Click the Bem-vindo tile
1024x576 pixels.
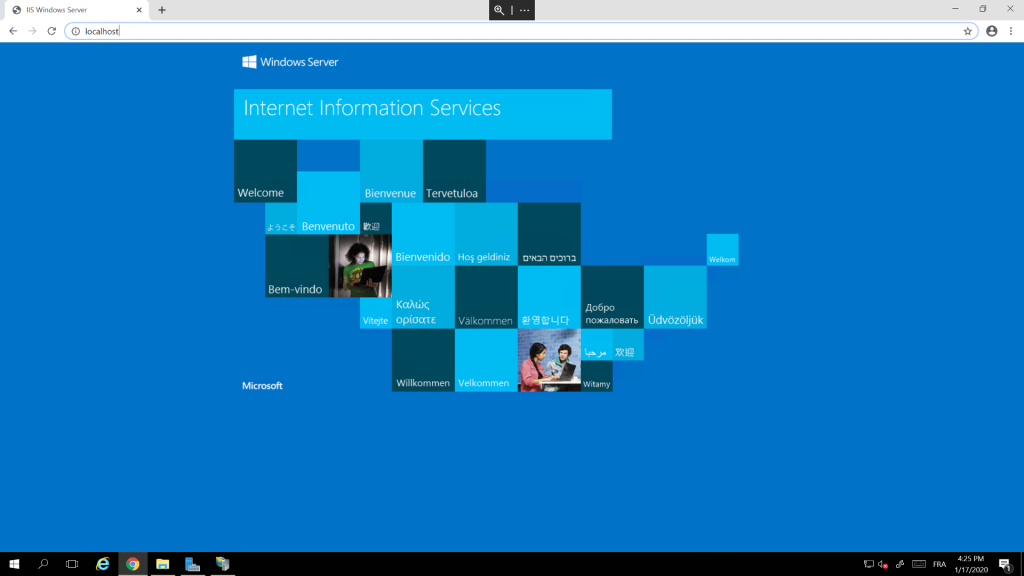(296, 266)
